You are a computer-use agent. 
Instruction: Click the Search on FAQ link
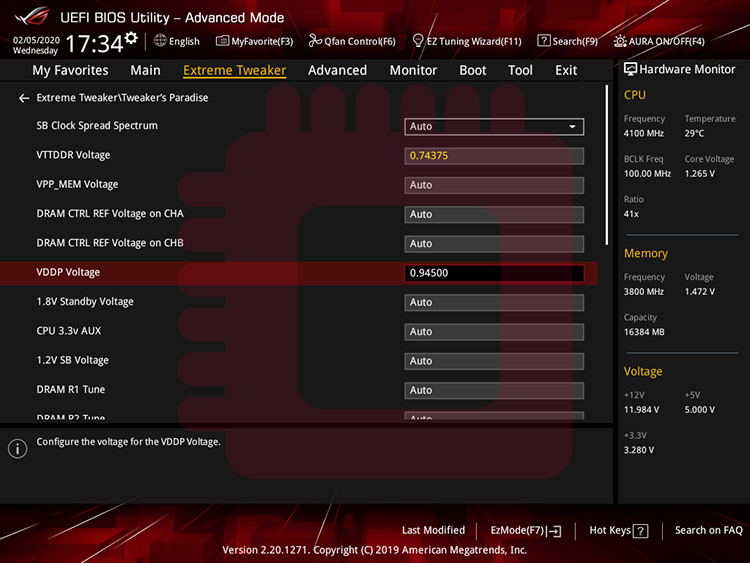(x=708, y=530)
